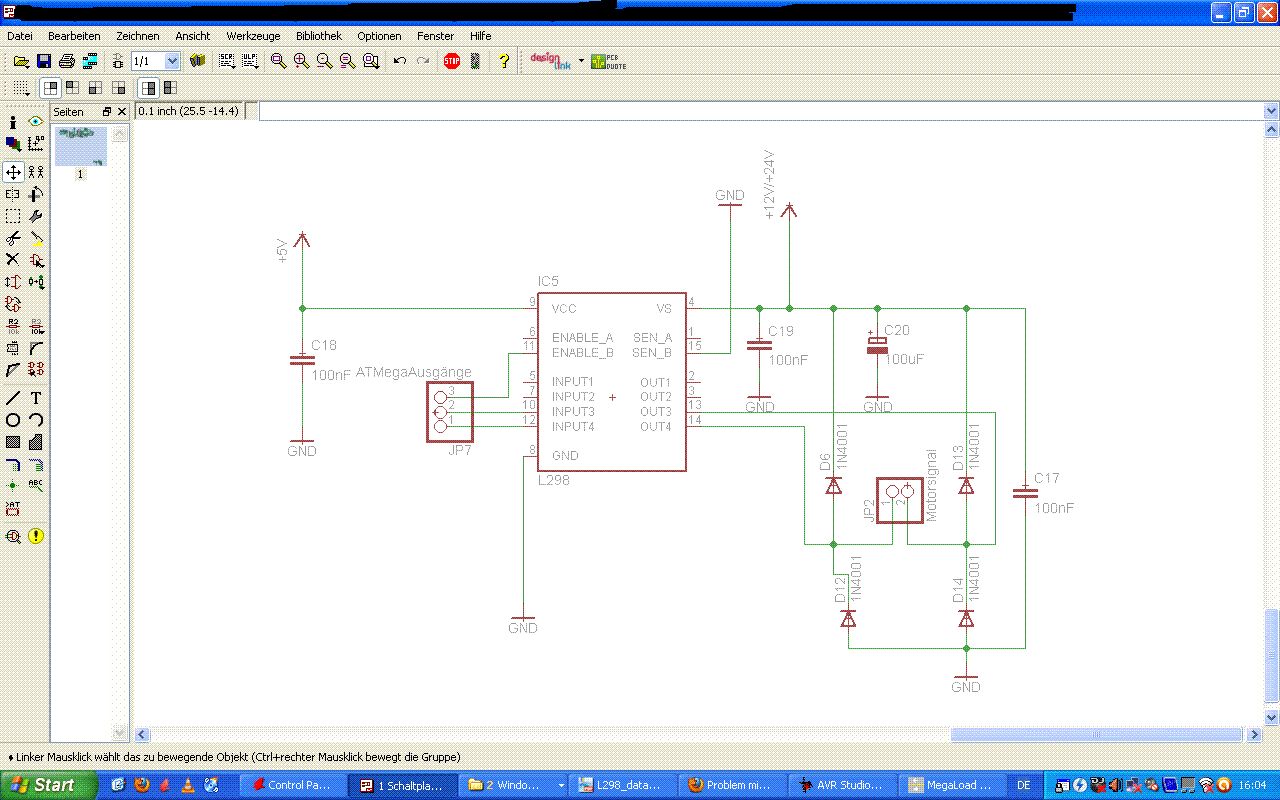Select the Move tool in left toolbar

[13, 172]
